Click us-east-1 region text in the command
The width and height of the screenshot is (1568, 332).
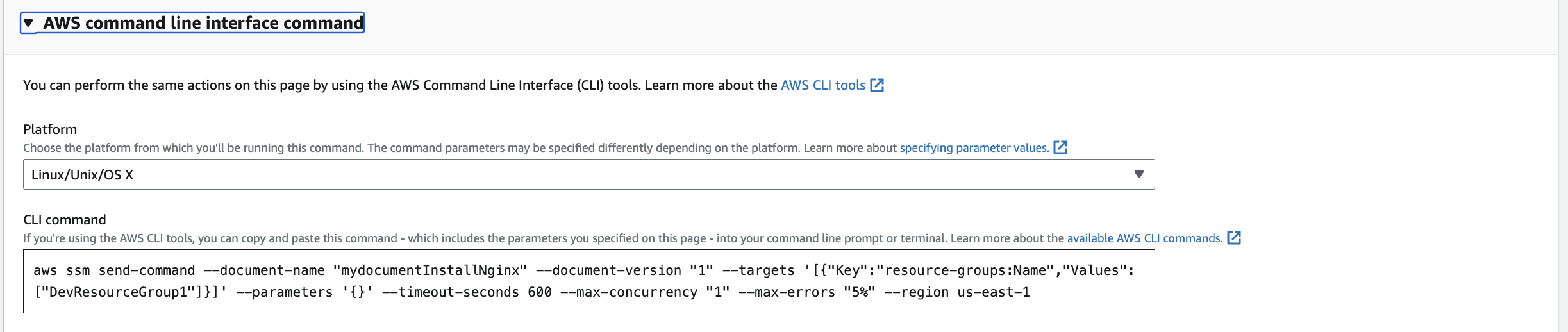tap(994, 292)
